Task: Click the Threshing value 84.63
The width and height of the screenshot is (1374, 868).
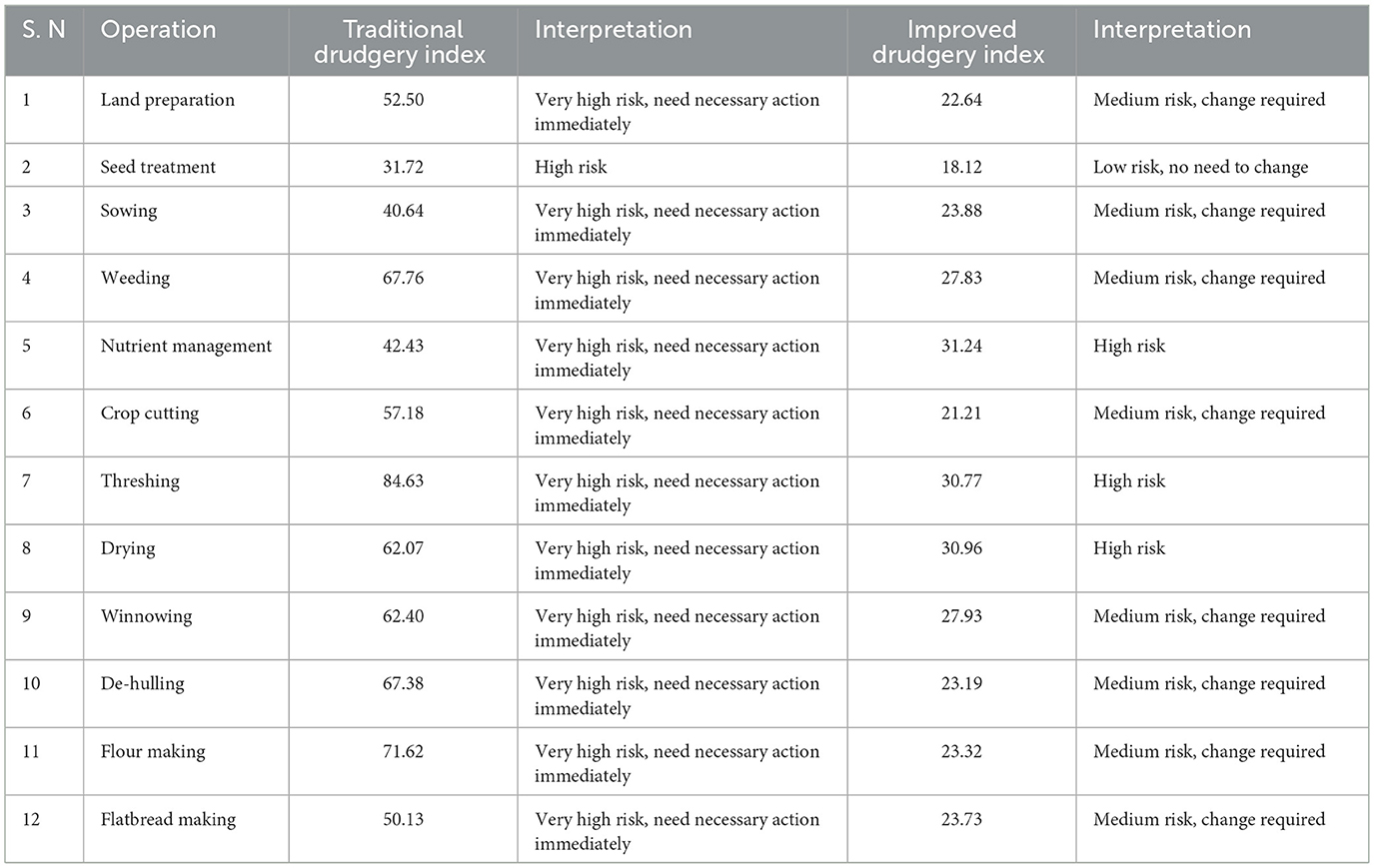Action: (x=403, y=480)
